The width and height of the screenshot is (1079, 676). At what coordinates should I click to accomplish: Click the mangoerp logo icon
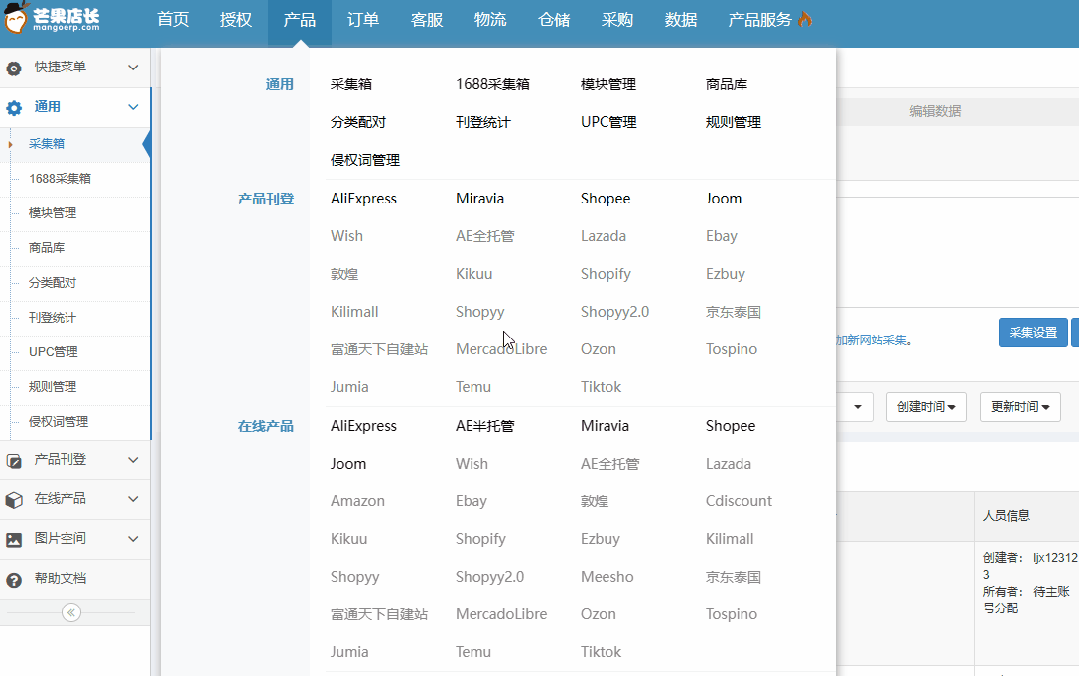[16, 17]
